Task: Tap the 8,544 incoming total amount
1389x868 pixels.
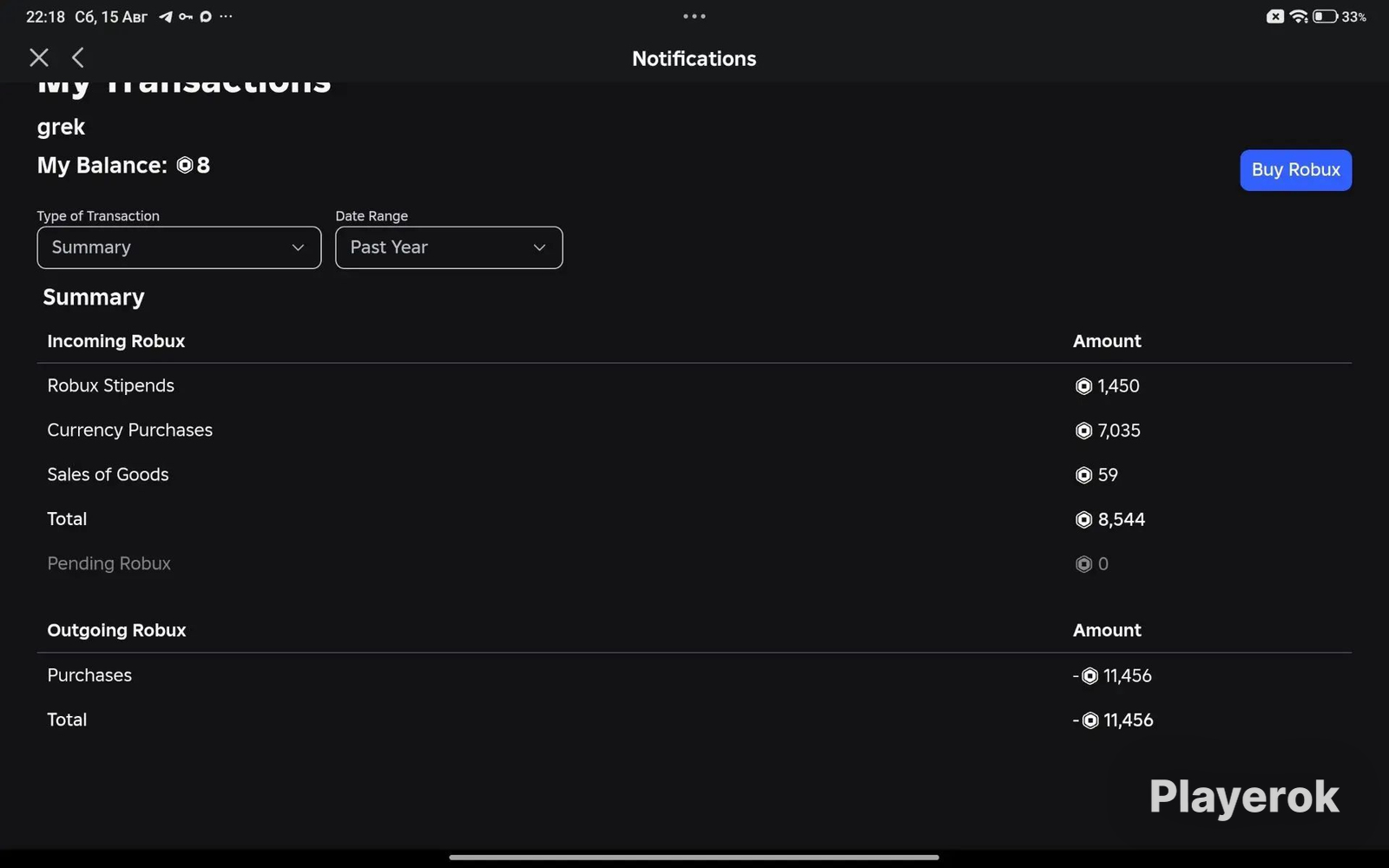Action: 1122,519
